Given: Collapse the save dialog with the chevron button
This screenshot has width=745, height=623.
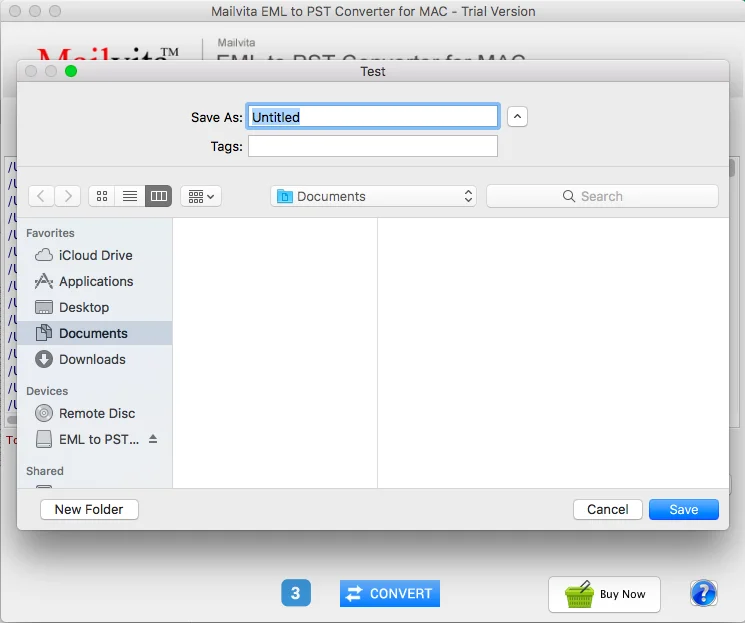Looking at the screenshot, I should point(517,116).
